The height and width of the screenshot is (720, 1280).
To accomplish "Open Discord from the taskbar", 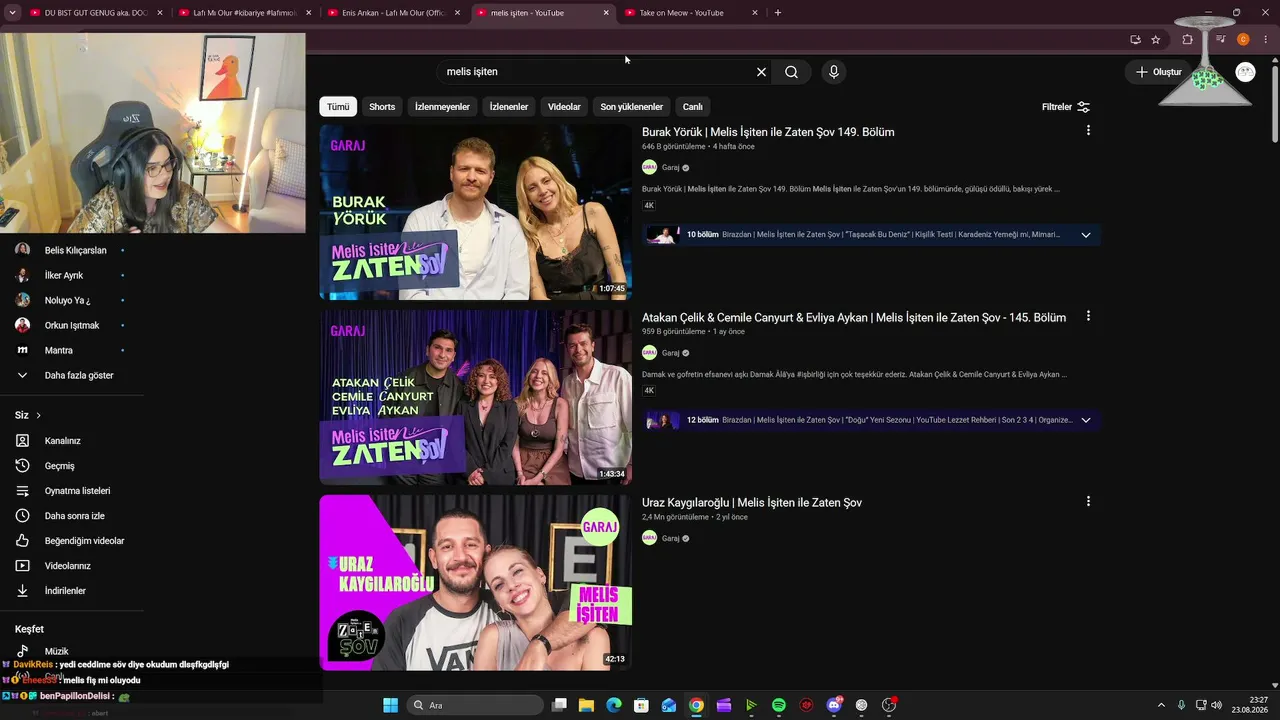I will click(834, 705).
